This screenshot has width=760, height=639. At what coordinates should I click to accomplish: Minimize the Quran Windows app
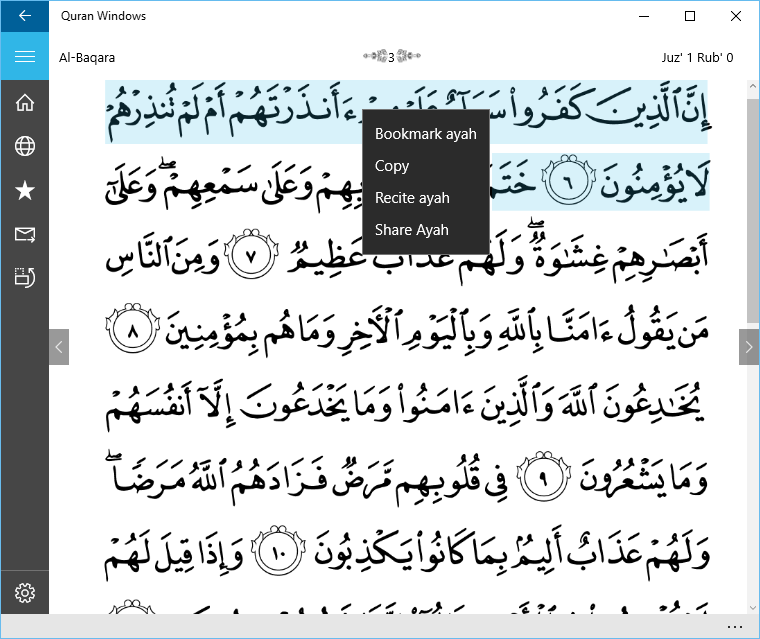644,16
